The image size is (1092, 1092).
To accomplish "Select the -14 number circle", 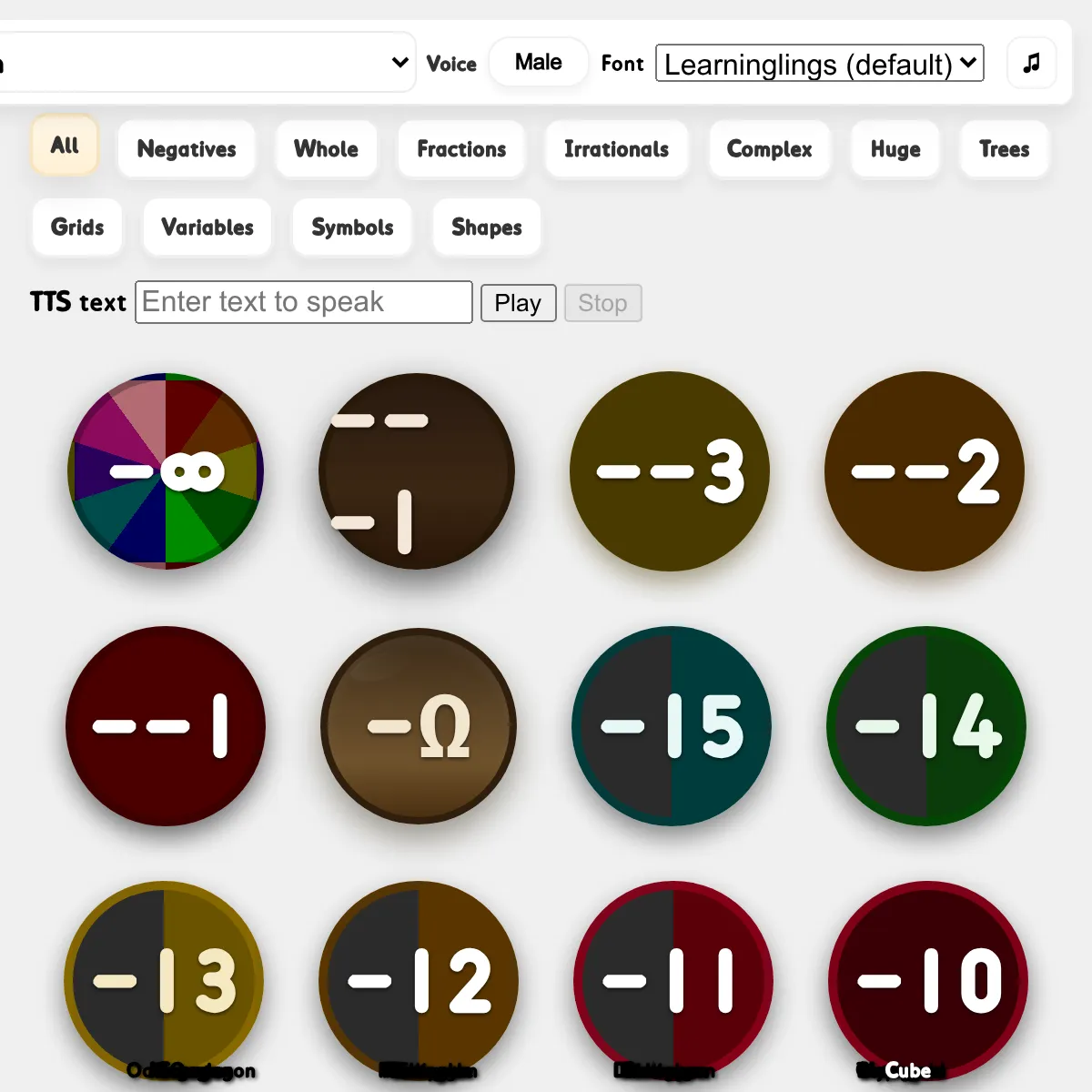I will 925,726.
